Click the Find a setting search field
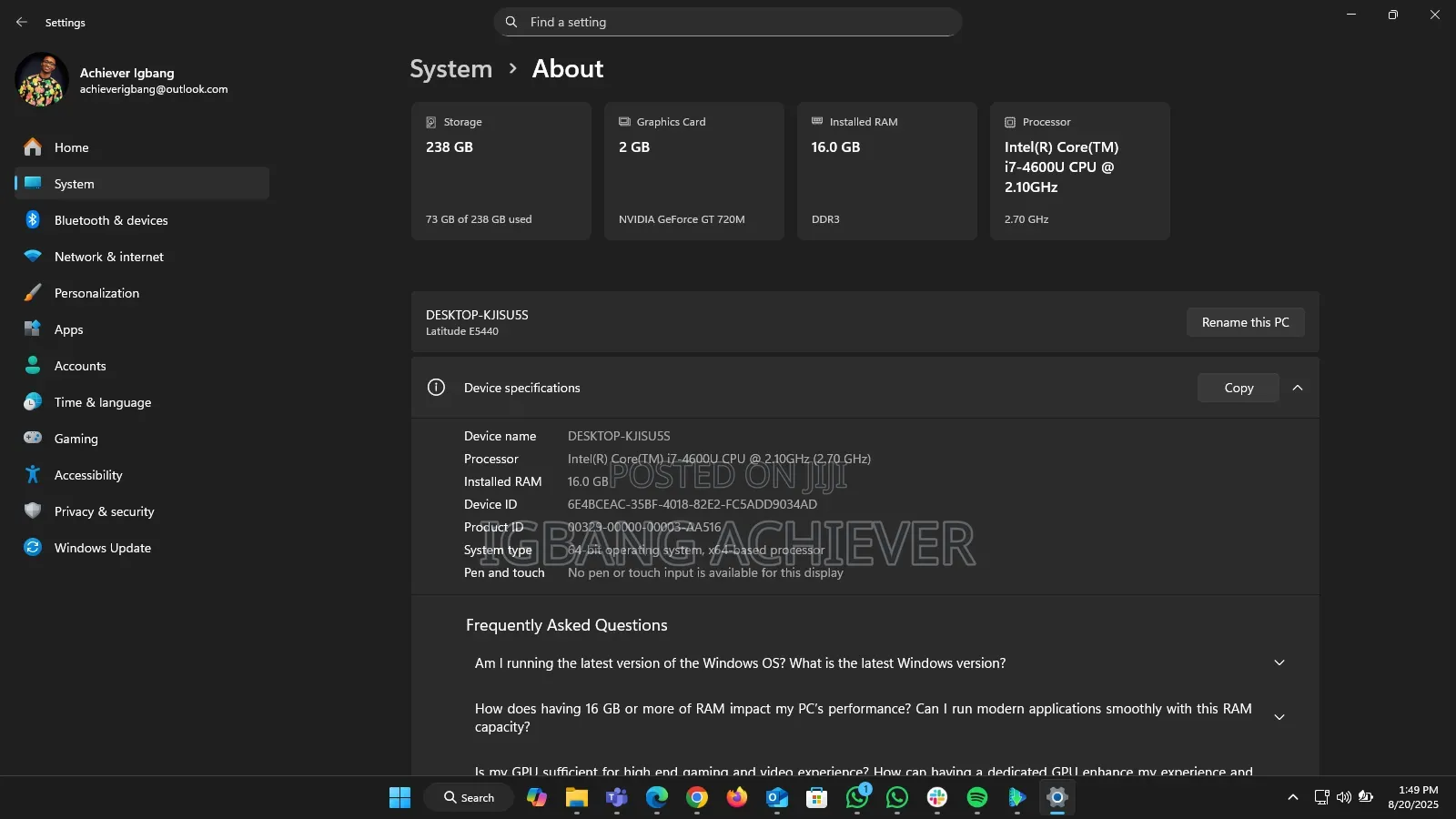Image resolution: width=1456 pixels, height=819 pixels. click(x=728, y=22)
